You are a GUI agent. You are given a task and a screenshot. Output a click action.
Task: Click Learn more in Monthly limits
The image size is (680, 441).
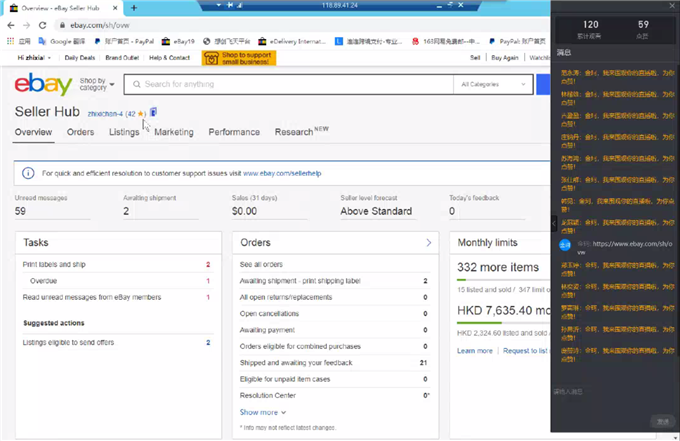(x=475, y=351)
